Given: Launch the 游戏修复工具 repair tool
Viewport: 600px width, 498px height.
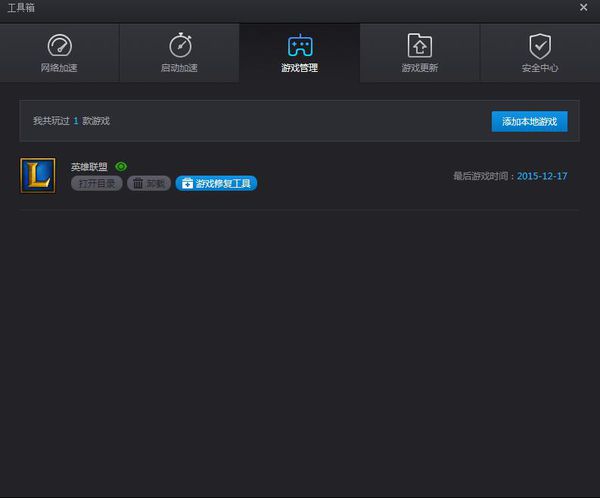Looking at the screenshot, I should click(217, 184).
